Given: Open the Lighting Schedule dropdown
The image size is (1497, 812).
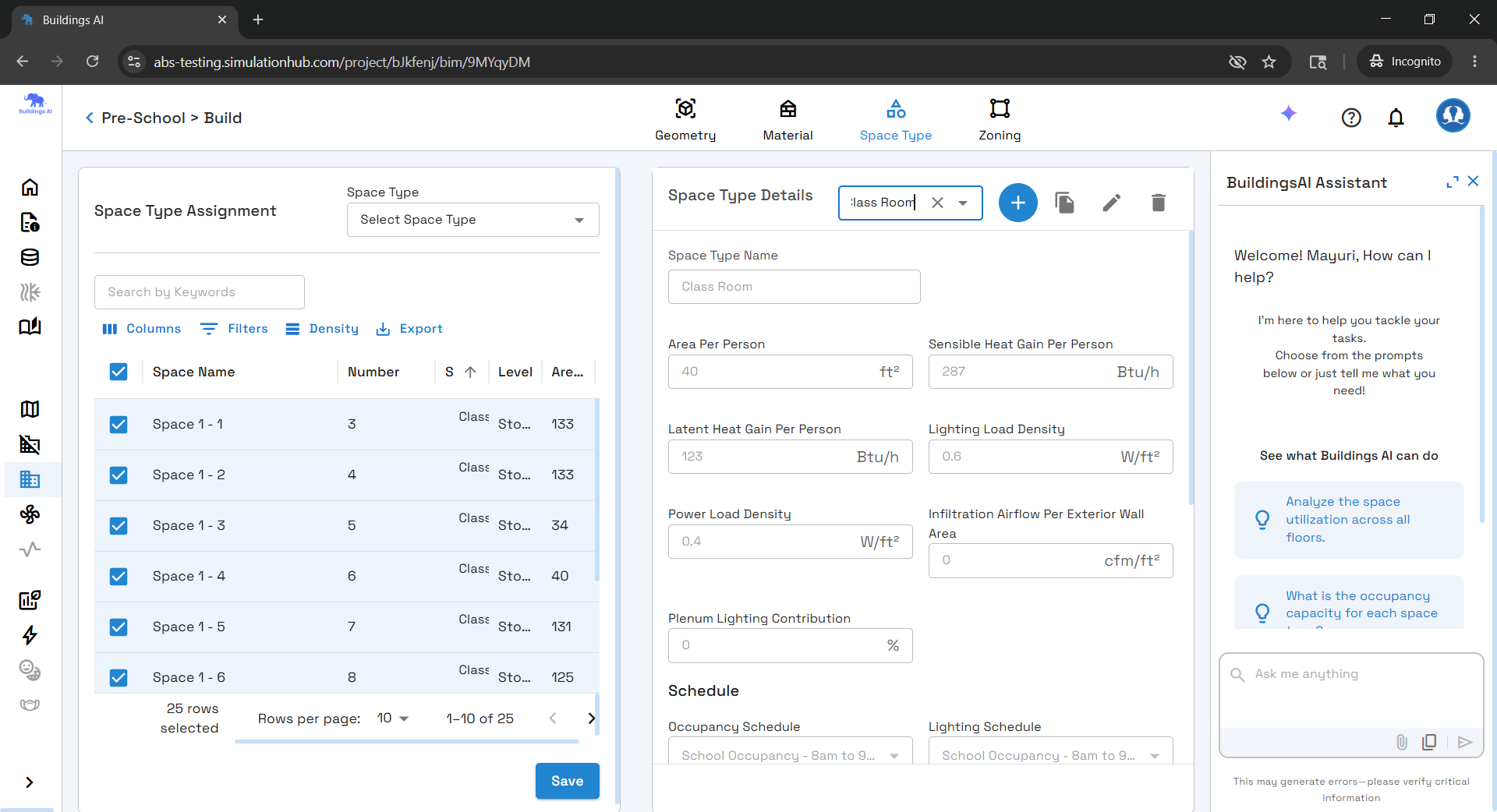Looking at the screenshot, I should [x=1051, y=755].
